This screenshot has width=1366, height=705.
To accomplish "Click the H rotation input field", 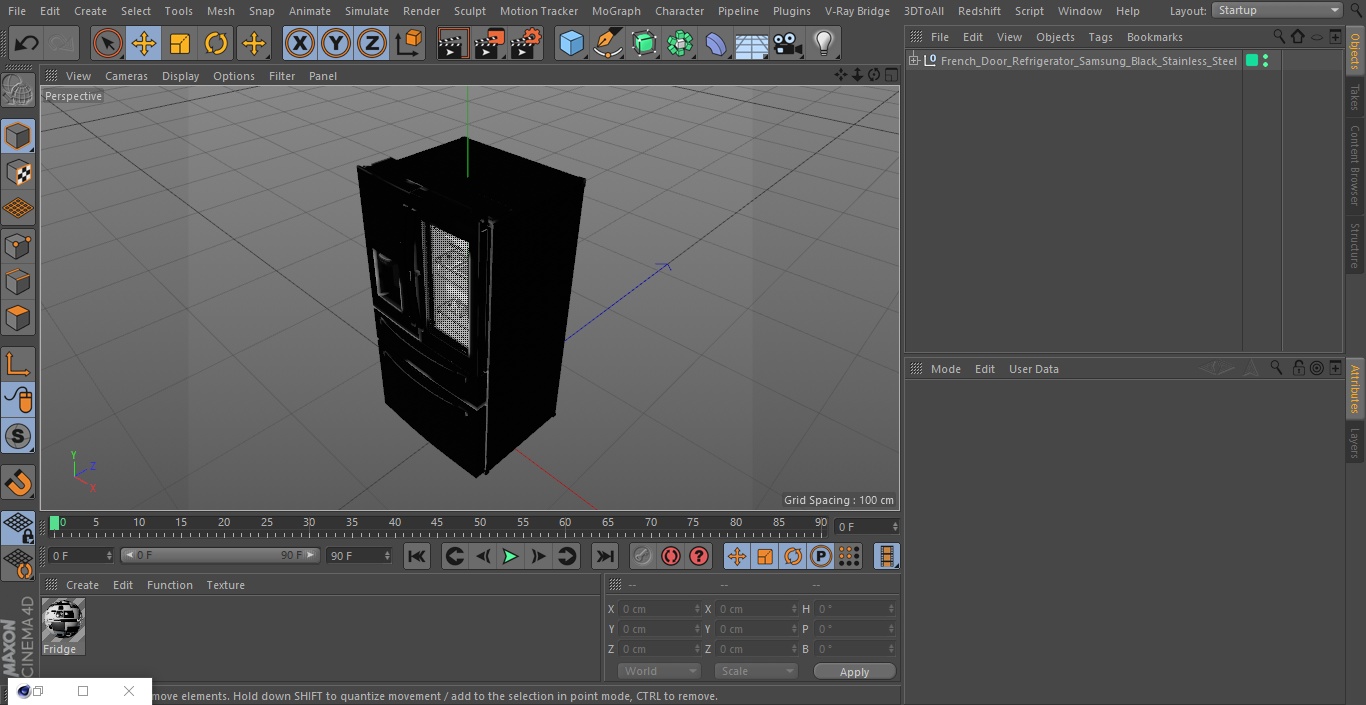I will 855,609.
